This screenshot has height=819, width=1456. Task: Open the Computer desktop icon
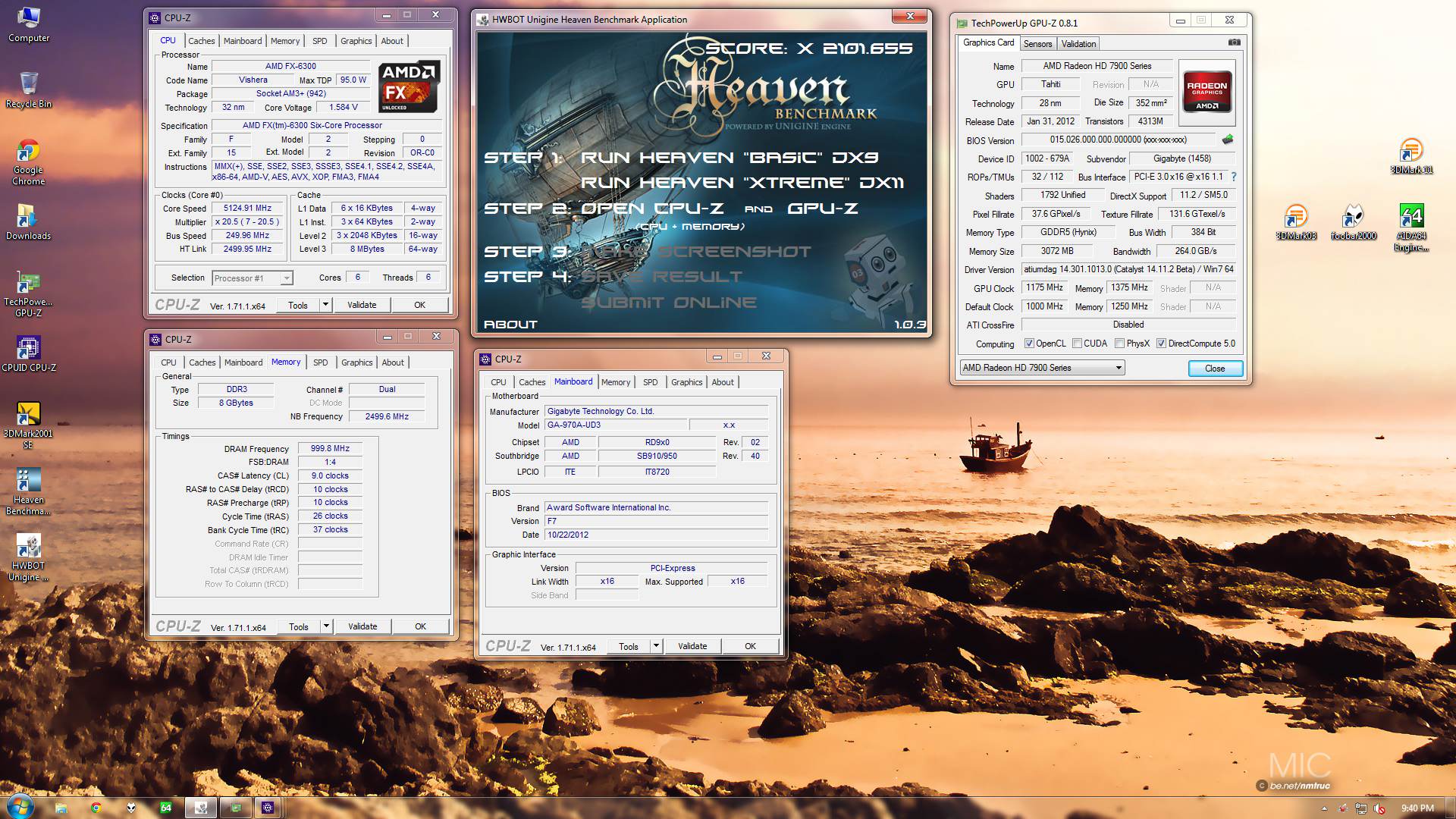(x=29, y=24)
